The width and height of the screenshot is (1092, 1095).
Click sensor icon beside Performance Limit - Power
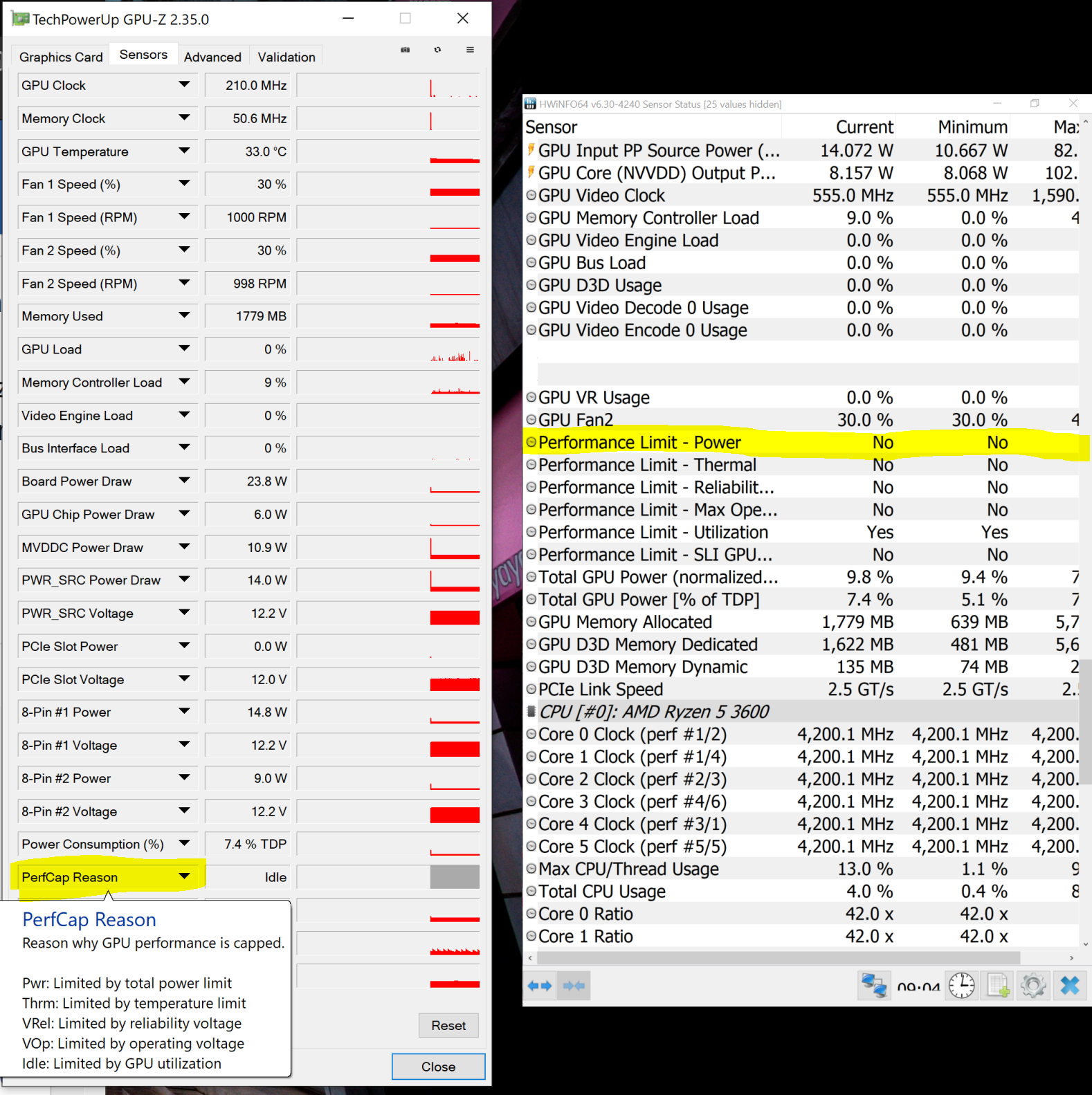tap(531, 442)
